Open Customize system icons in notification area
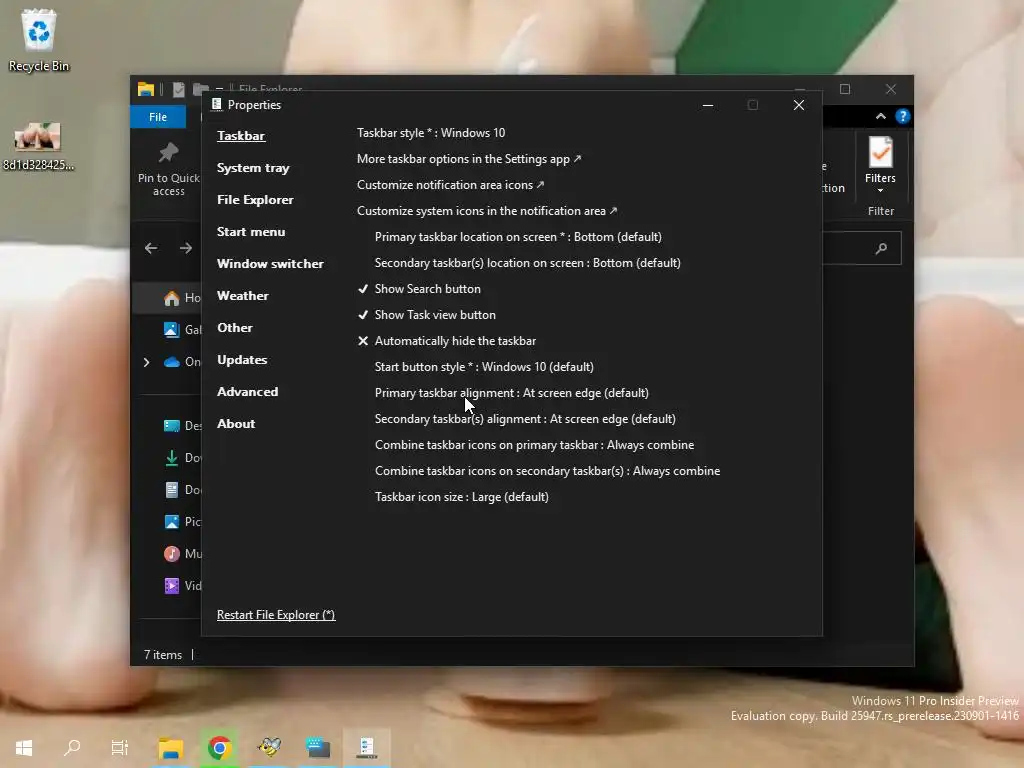 point(487,211)
